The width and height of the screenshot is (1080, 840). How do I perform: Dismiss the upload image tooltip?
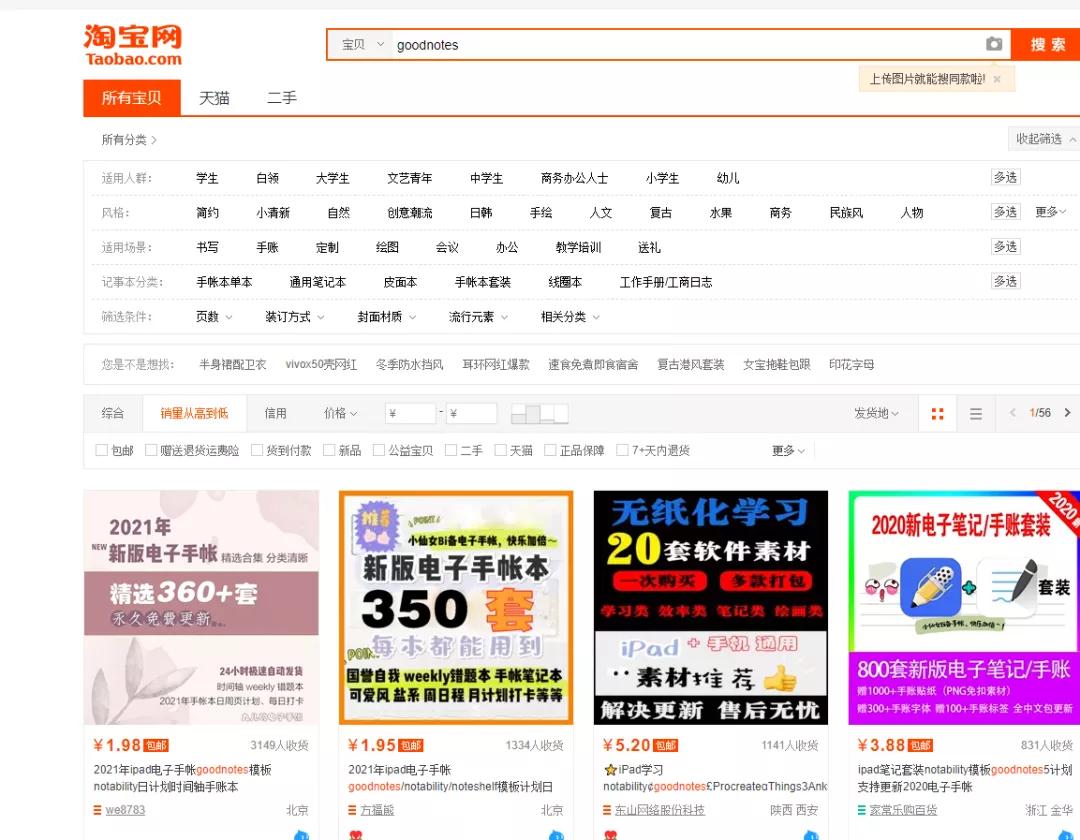pos(997,79)
